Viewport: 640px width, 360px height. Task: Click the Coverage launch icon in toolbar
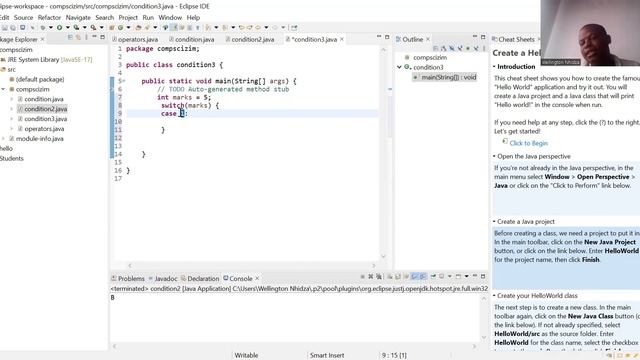point(76,28)
